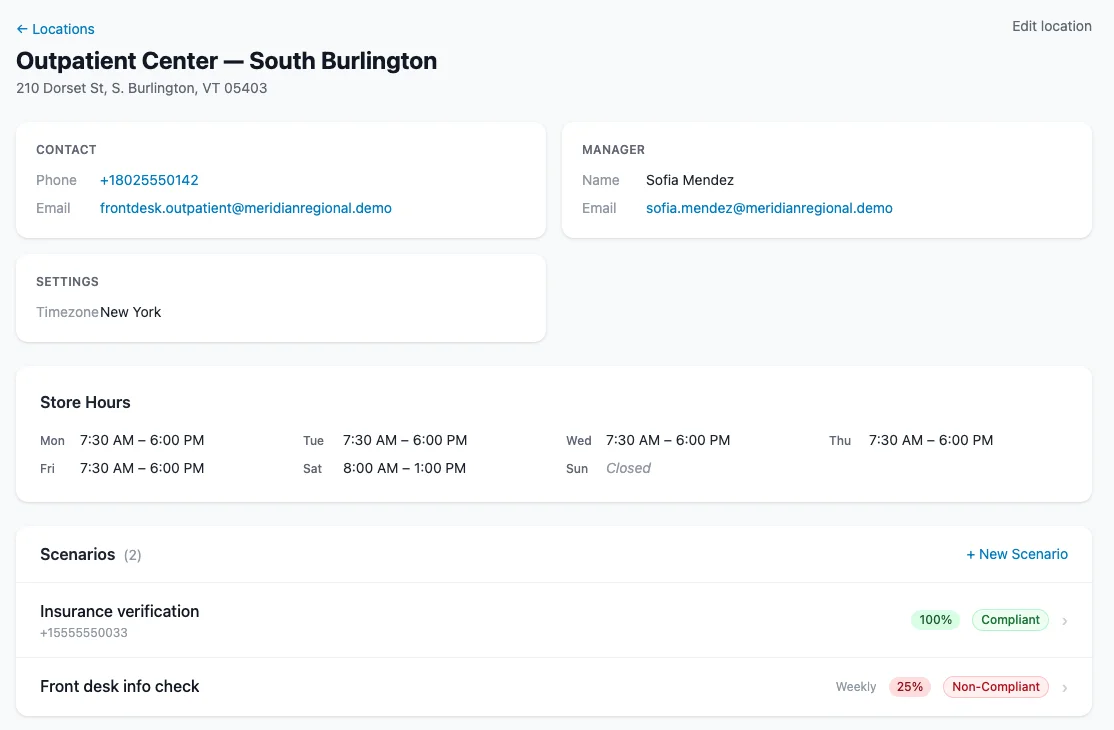Open Insurance verification scenario
The width and height of the screenshot is (1114, 730).
point(553,620)
